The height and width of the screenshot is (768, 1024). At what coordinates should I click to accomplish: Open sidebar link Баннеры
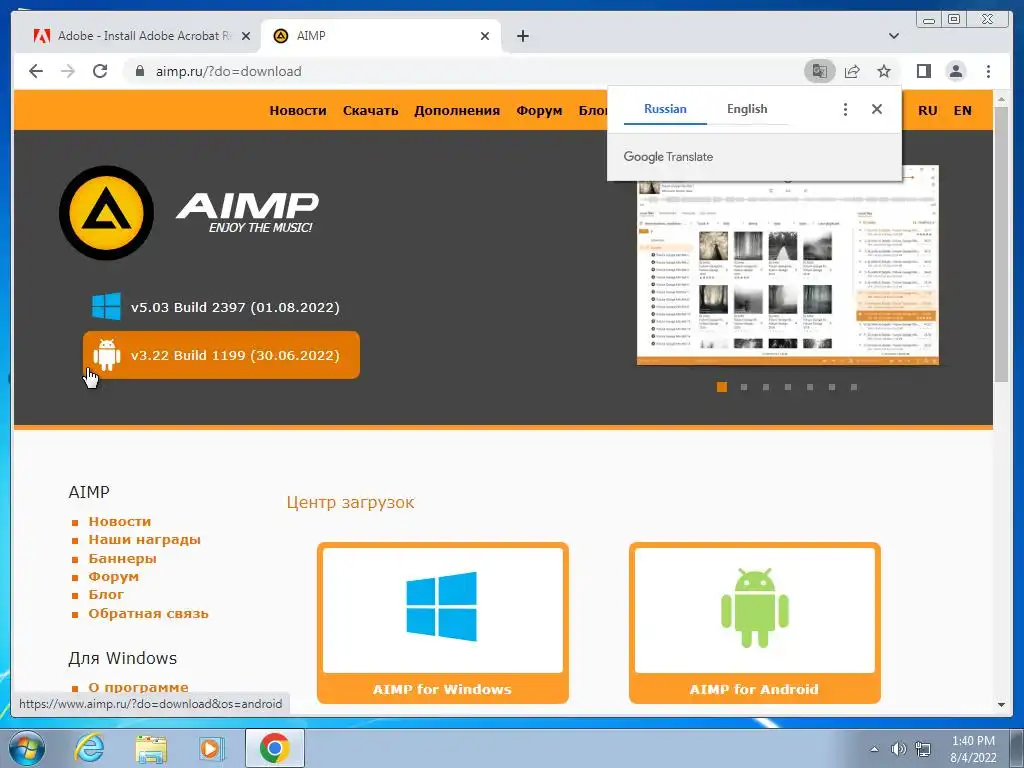tap(122, 558)
